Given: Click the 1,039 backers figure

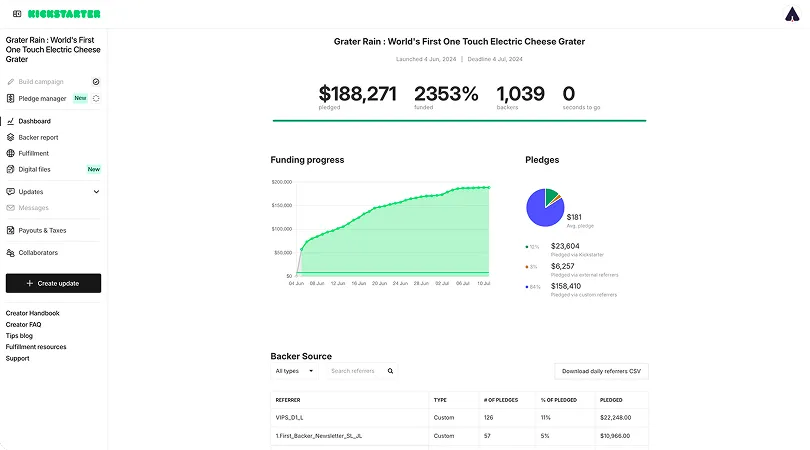Looking at the screenshot, I should 520,94.
